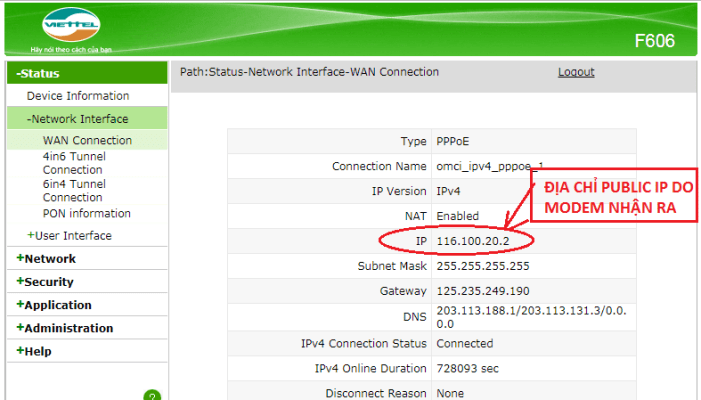Open Device Information page
The width and height of the screenshot is (701, 400).
[x=78, y=96]
